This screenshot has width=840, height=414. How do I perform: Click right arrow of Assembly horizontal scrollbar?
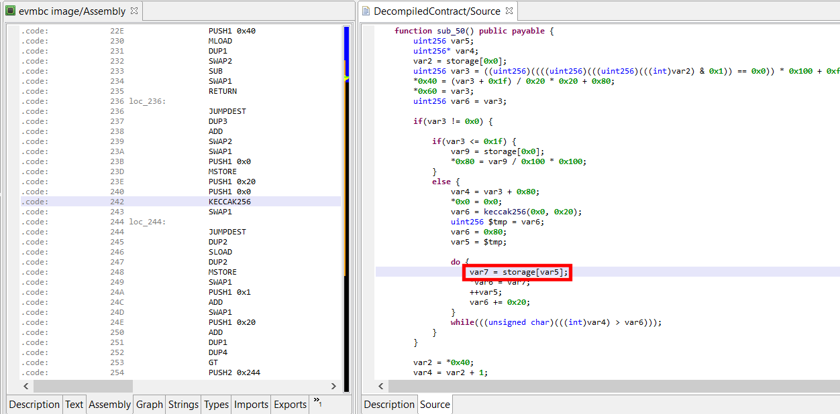[x=333, y=386]
